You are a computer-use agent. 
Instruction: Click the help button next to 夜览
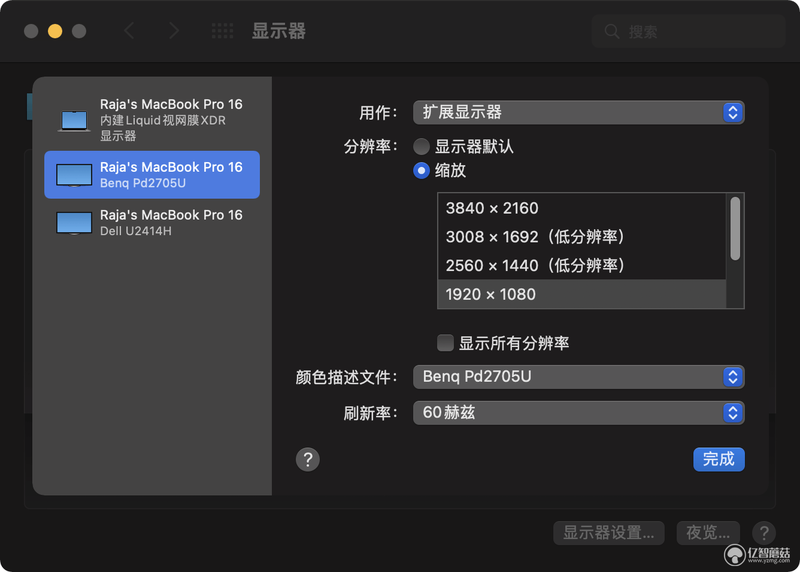764,533
